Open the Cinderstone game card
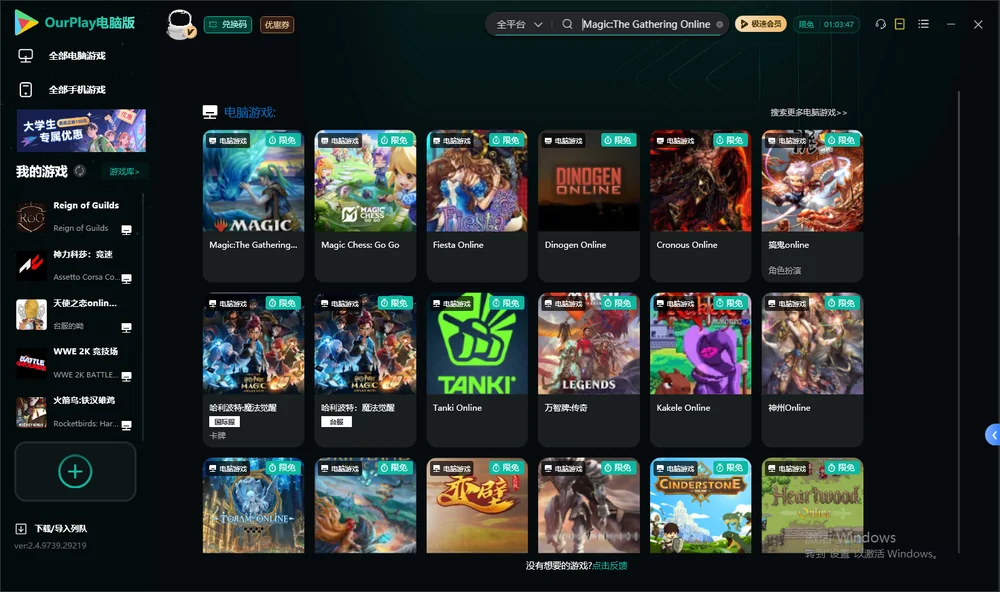 click(700, 505)
